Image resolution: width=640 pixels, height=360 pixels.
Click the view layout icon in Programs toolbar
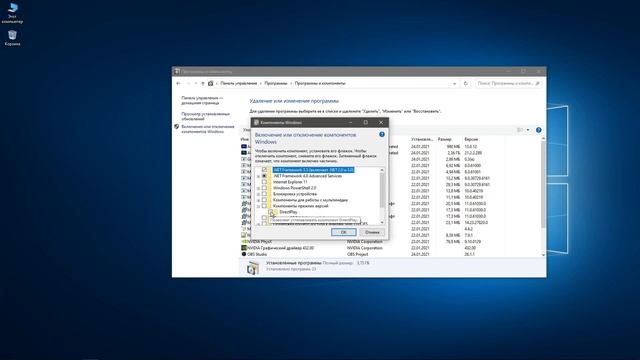point(520,130)
